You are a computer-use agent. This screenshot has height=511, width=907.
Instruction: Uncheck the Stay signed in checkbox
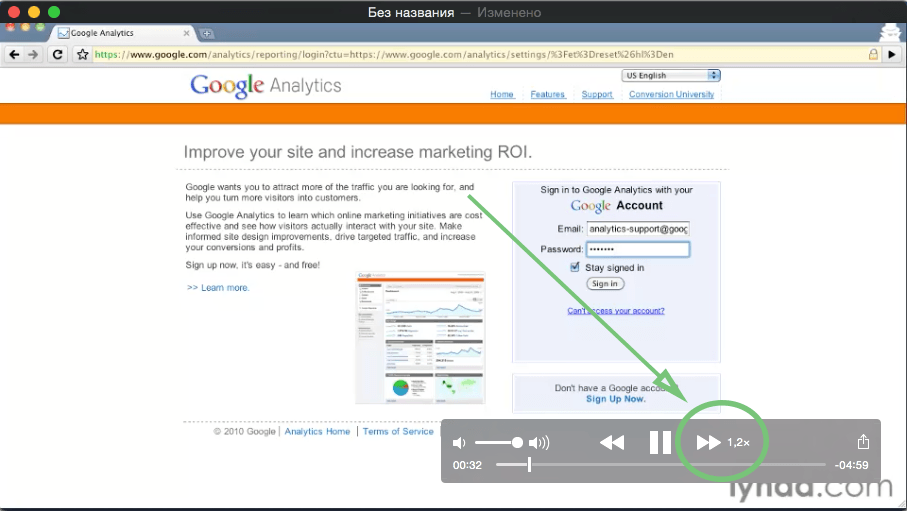tap(574, 267)
